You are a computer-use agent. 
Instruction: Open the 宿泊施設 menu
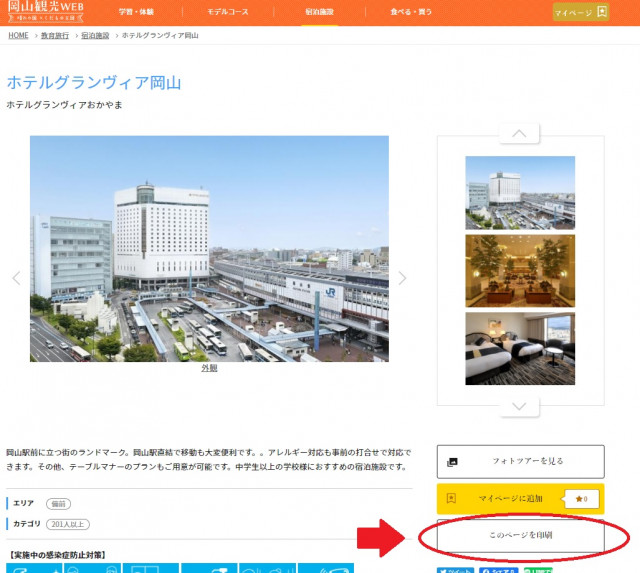point(320,12)
